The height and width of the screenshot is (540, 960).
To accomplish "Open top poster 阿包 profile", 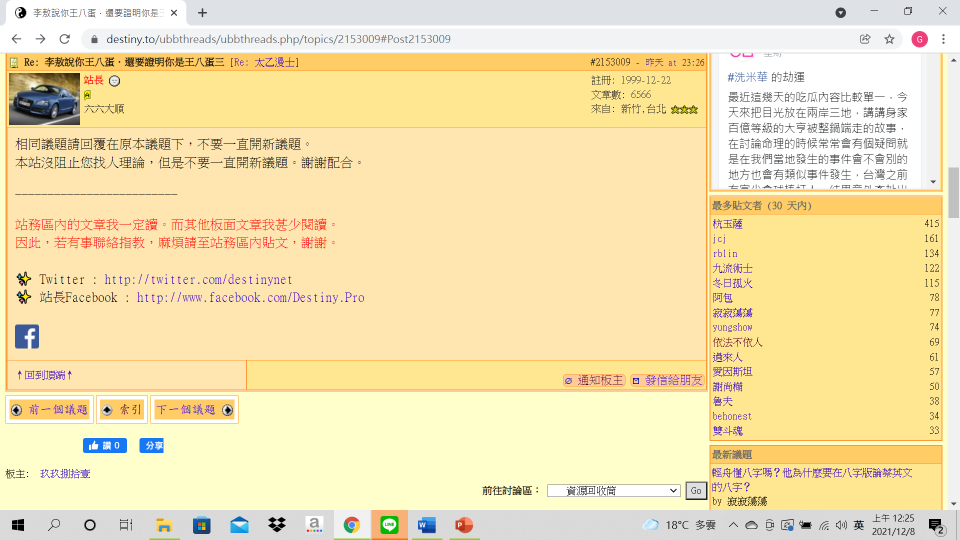I will (x=722, y=298).
